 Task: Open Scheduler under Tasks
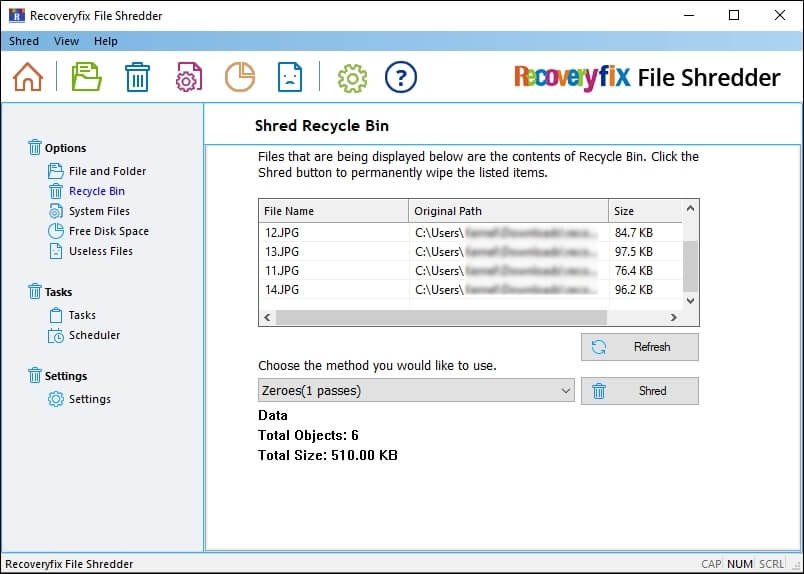(x=94, y=335)
